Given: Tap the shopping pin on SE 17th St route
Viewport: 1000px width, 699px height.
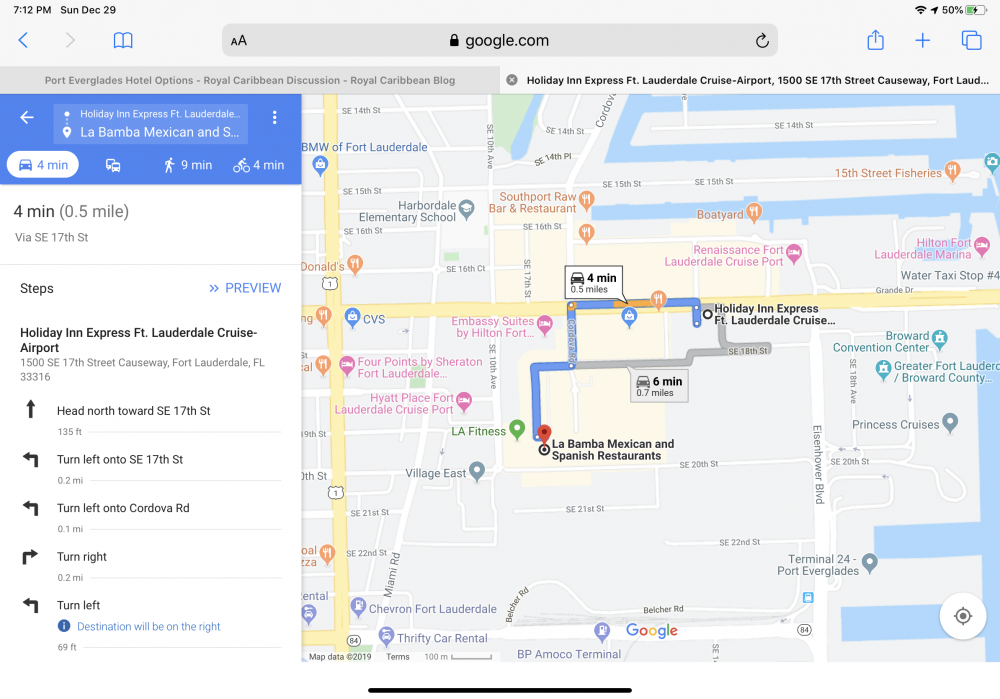Looking at the screenshot, I should (x=629, y=317).
